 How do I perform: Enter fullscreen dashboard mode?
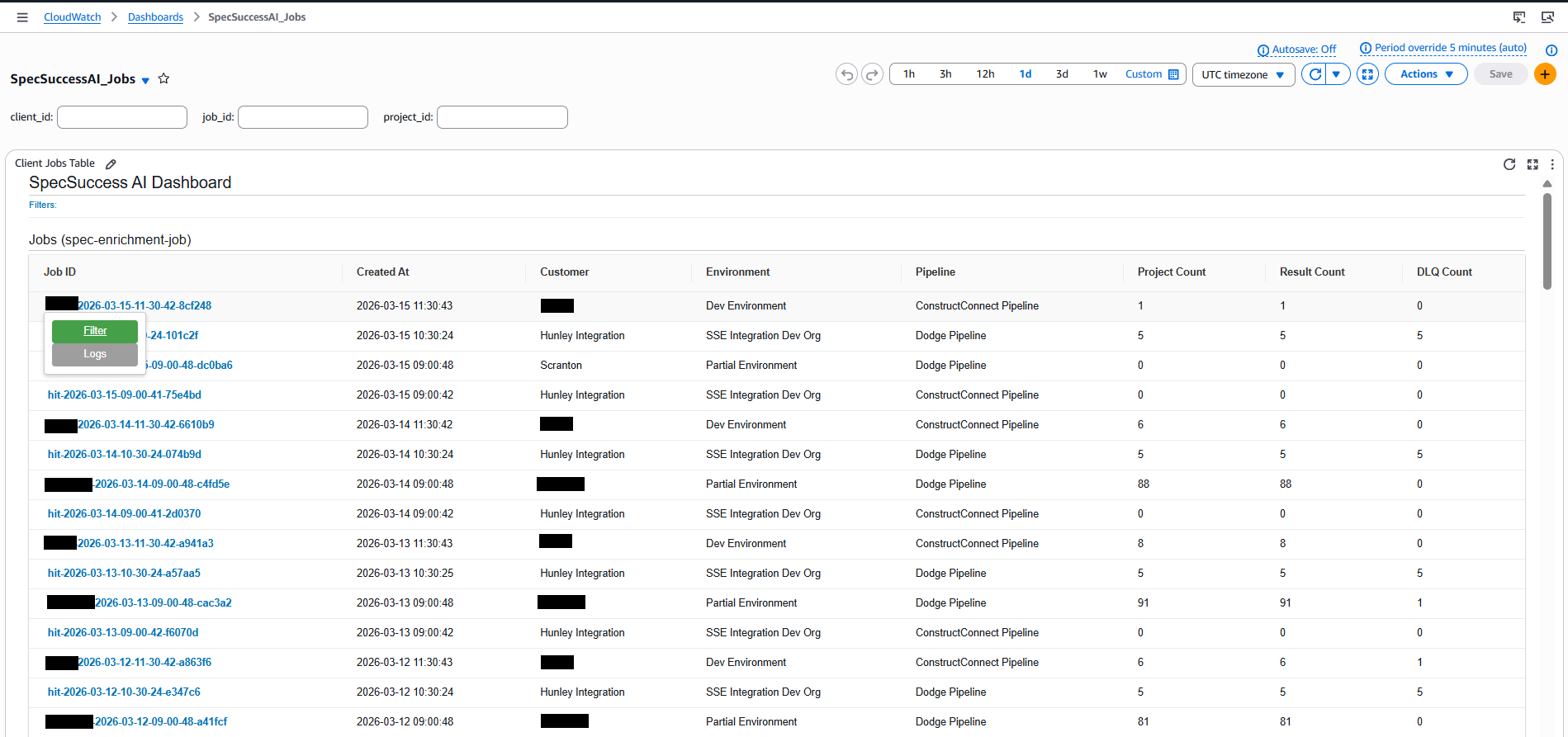[x=1367, y=74]
